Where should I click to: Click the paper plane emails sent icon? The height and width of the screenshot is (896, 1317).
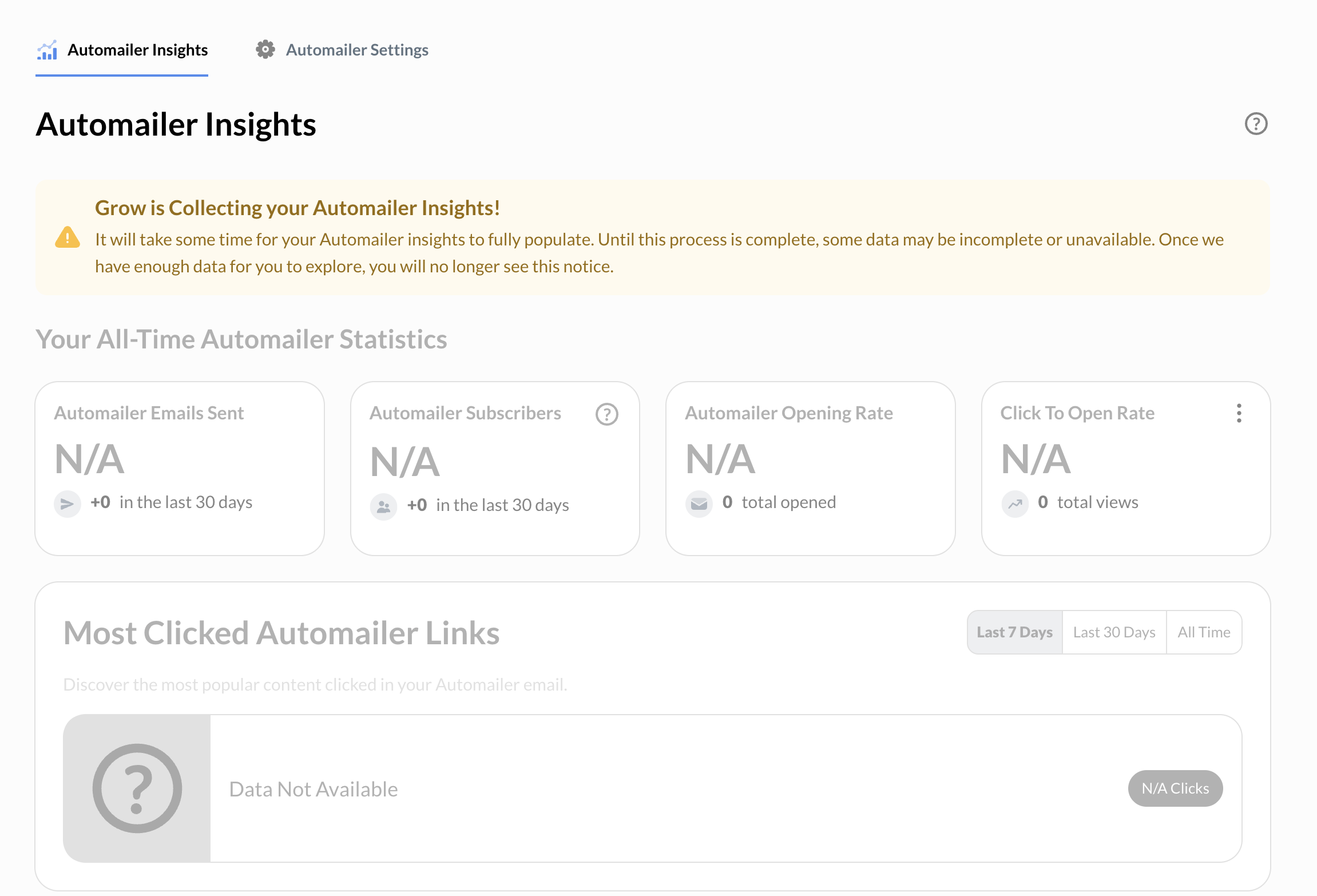[68, 503]
